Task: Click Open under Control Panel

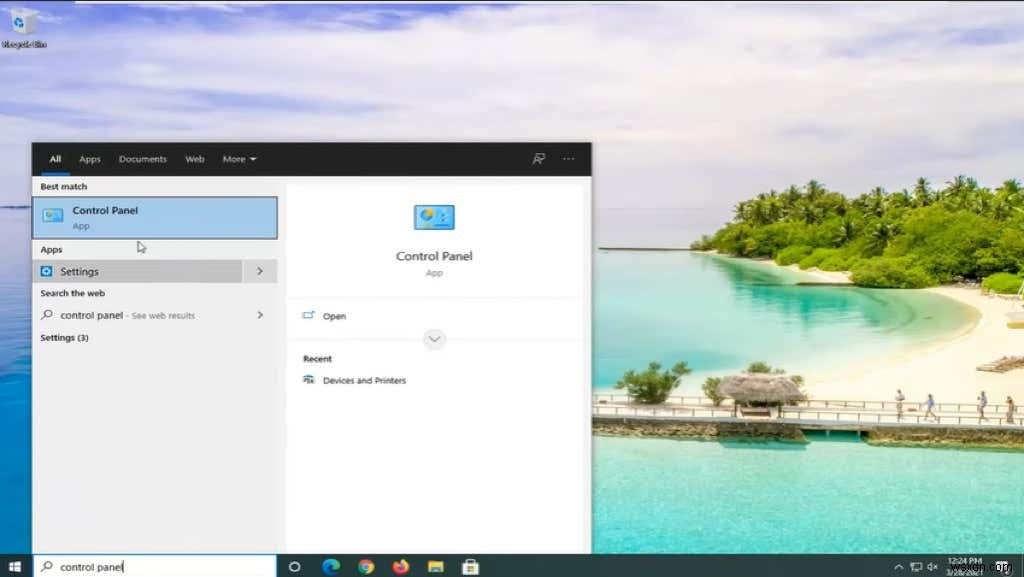Action: click(333, 316)
